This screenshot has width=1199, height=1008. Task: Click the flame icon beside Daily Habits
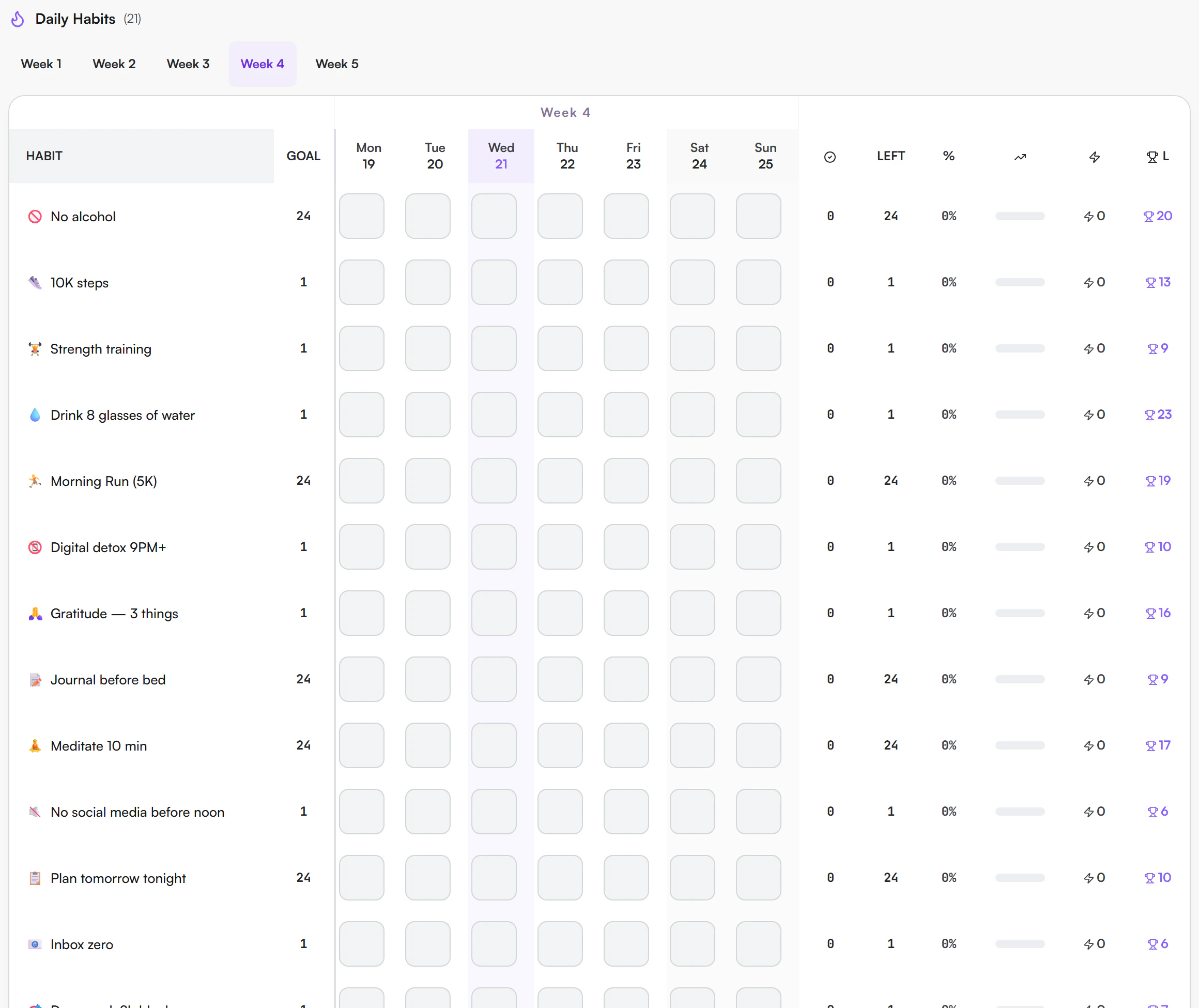[x=18, y=19]
